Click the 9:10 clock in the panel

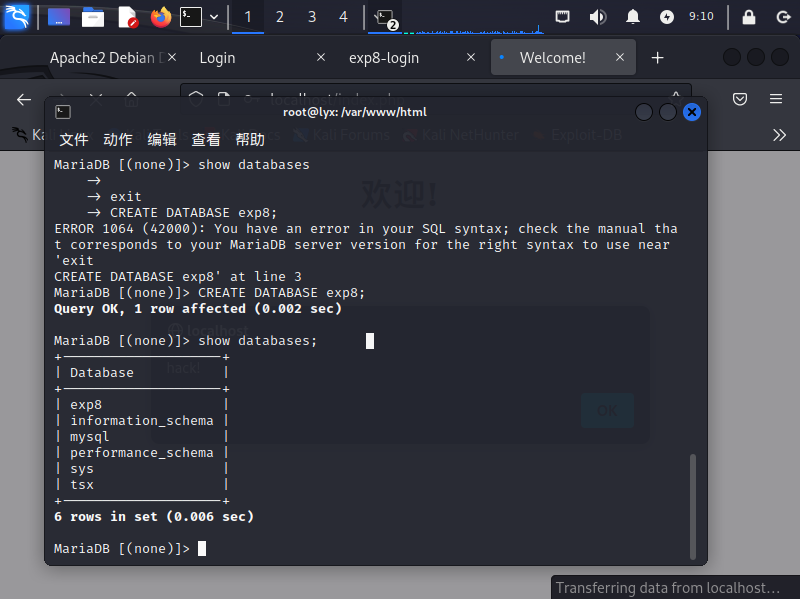tap(701, 16)
